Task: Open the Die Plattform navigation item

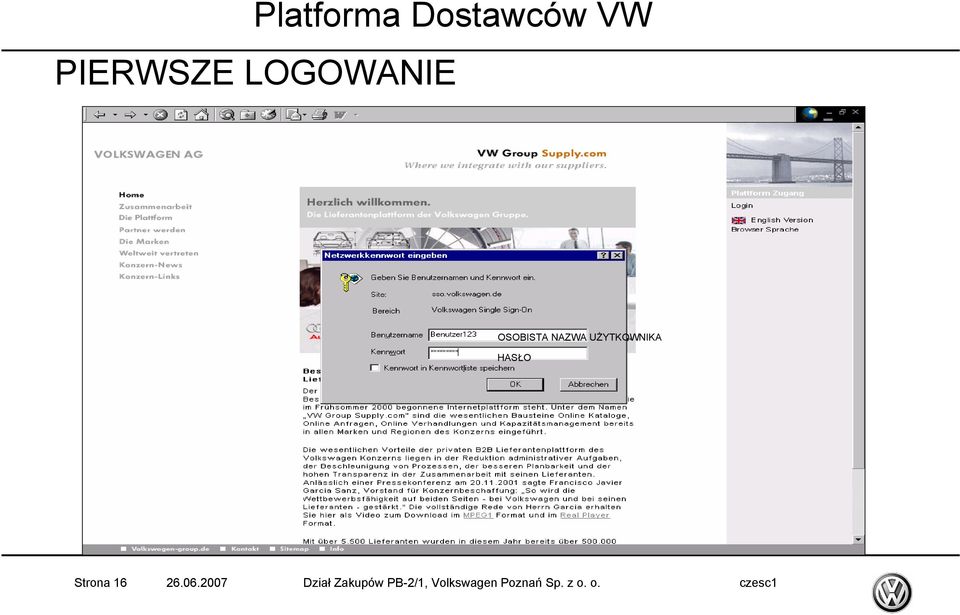Action: click(x=146, y=217)
